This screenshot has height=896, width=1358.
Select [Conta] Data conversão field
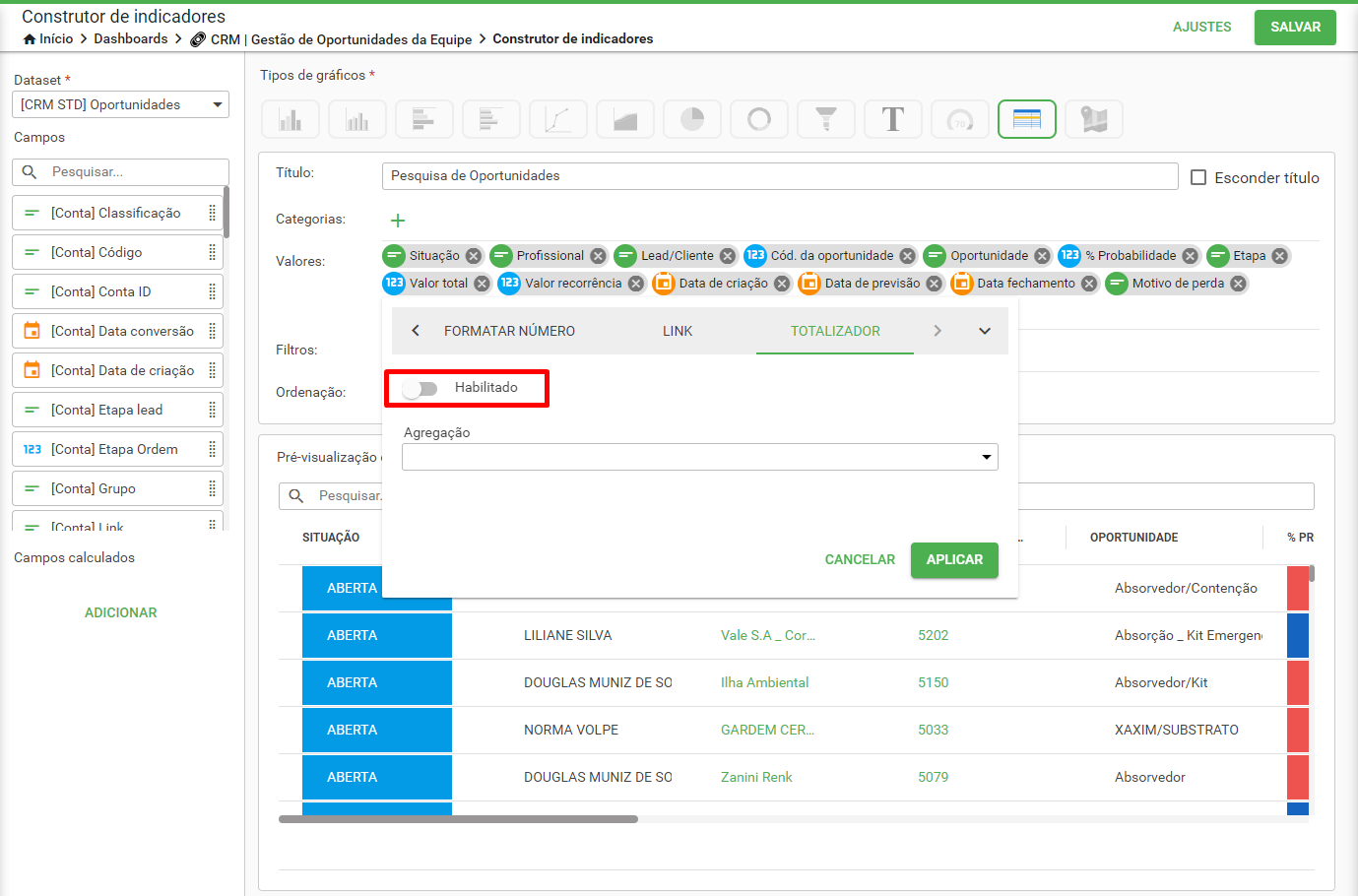[x=117, y=331]
